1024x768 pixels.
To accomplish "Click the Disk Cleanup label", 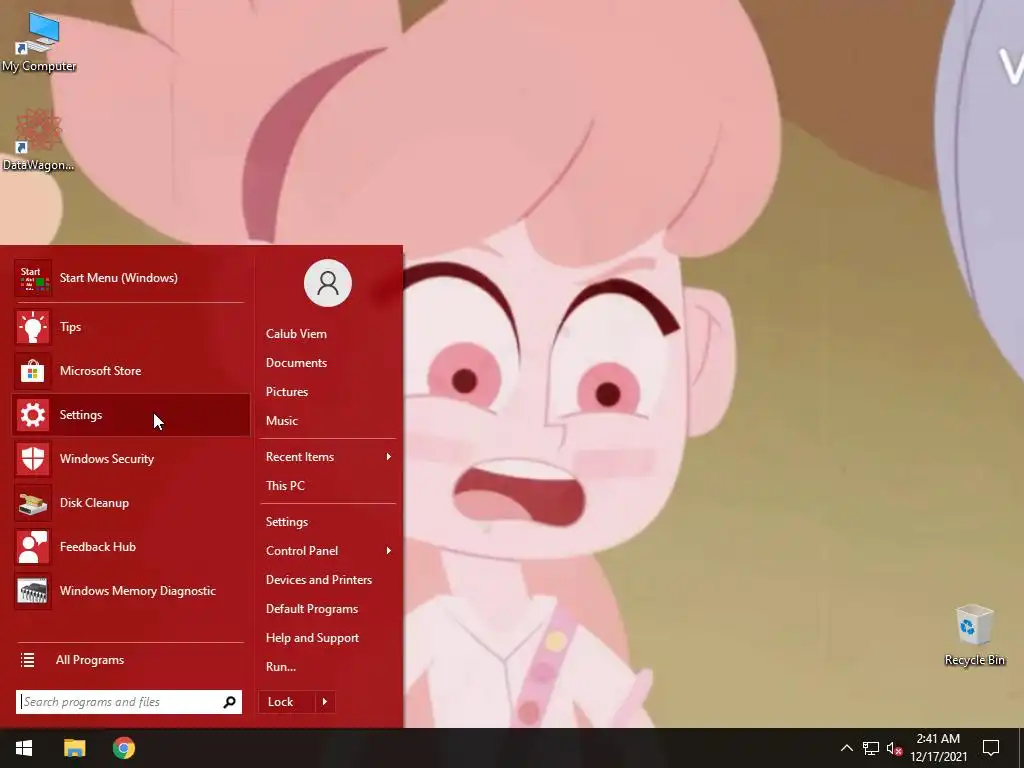I will [94, 503].
